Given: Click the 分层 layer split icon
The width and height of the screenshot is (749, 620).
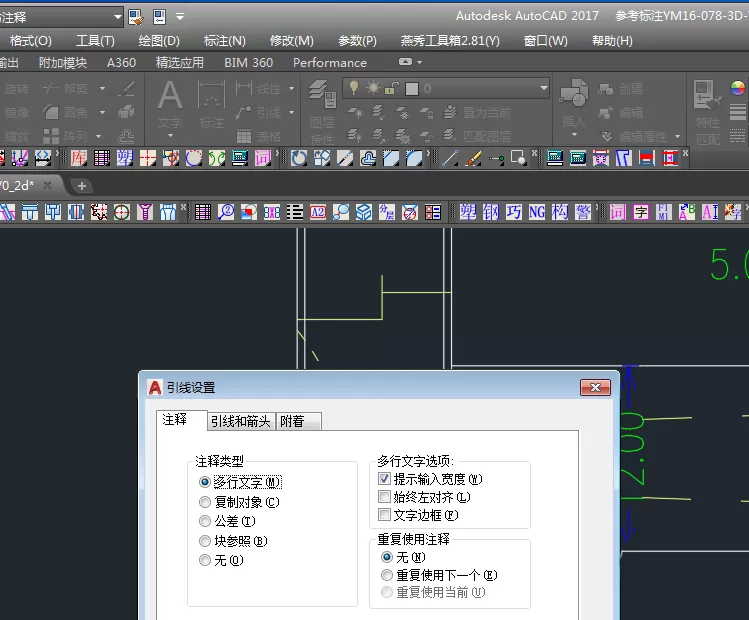Looking at the screenshot, I should pos(387,212).
